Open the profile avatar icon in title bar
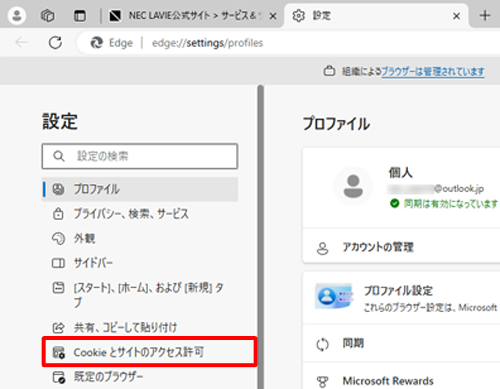The image size is (500, 389). click(17, 15)
